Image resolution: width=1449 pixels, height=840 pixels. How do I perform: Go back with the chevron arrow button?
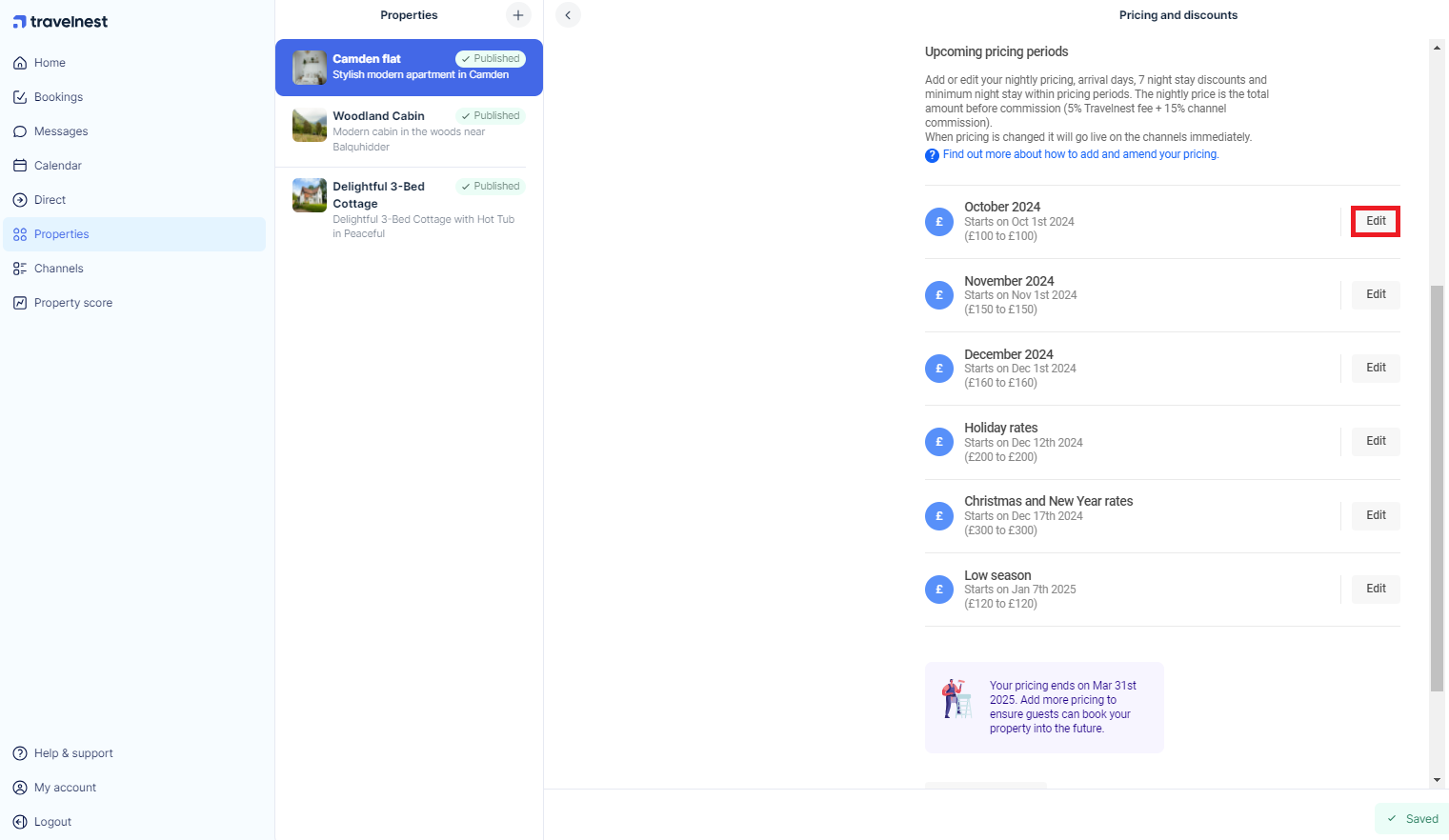tap(568, 15)
